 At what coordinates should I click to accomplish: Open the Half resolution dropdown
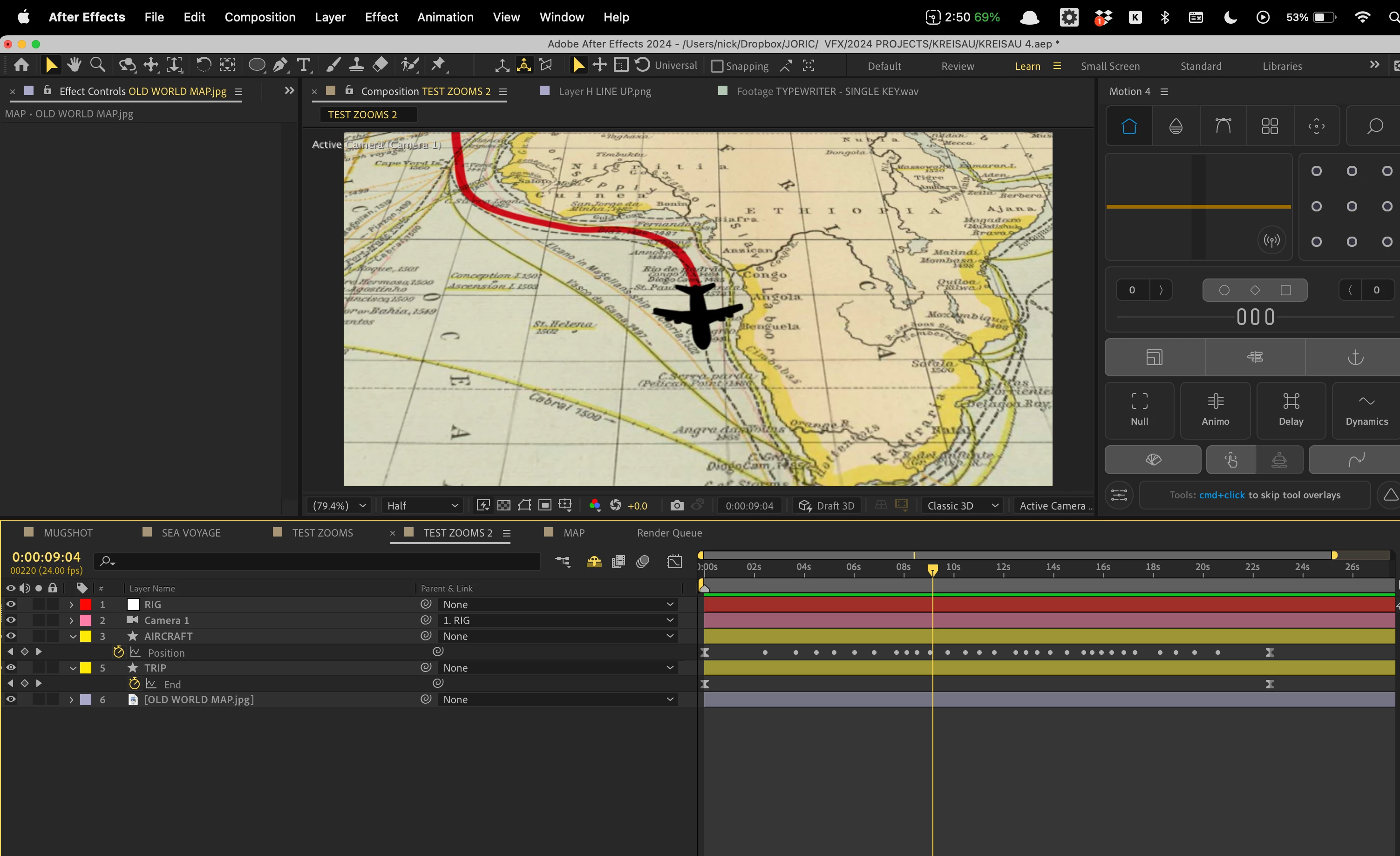pyautogui.click(x=421, y=505)
